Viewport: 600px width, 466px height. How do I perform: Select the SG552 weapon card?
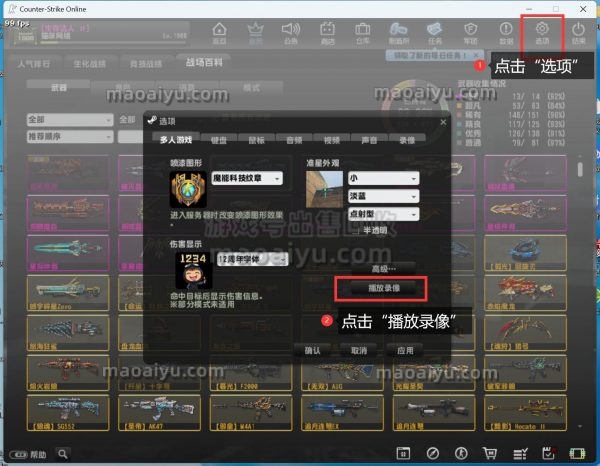pyautogui.click(x=68, y=413)
